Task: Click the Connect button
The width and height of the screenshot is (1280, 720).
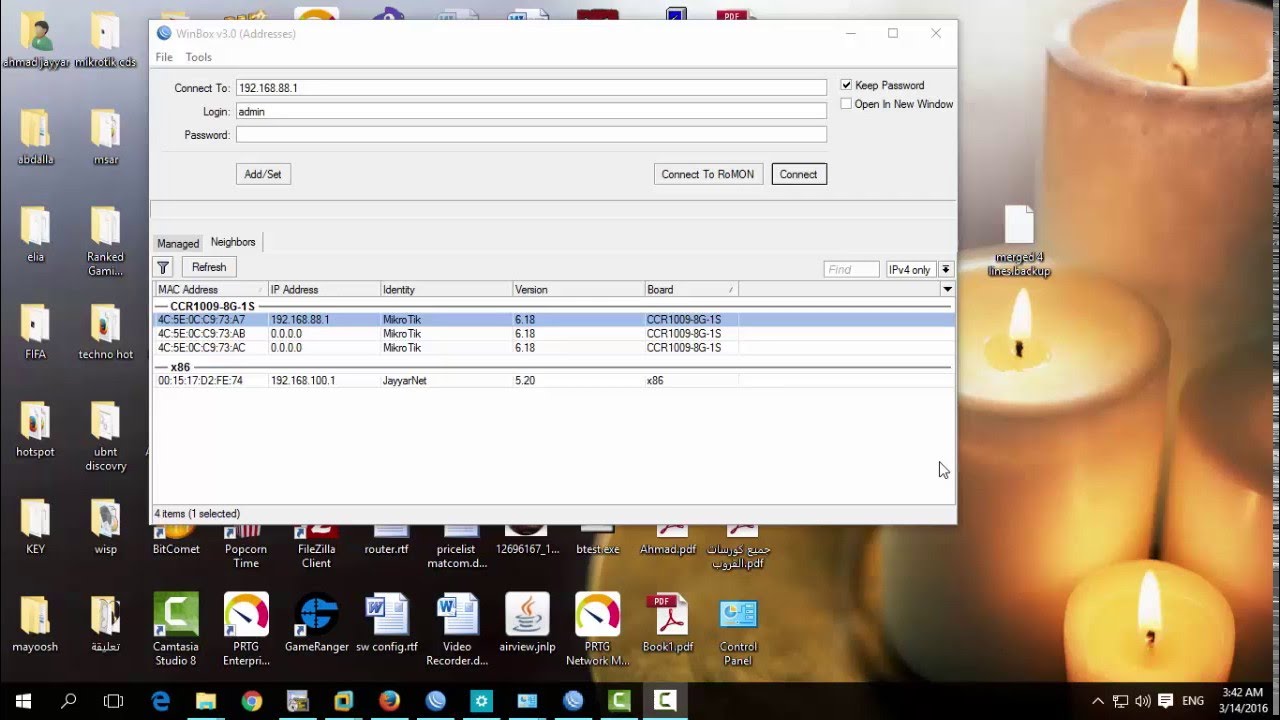Action: click(798, 174)
